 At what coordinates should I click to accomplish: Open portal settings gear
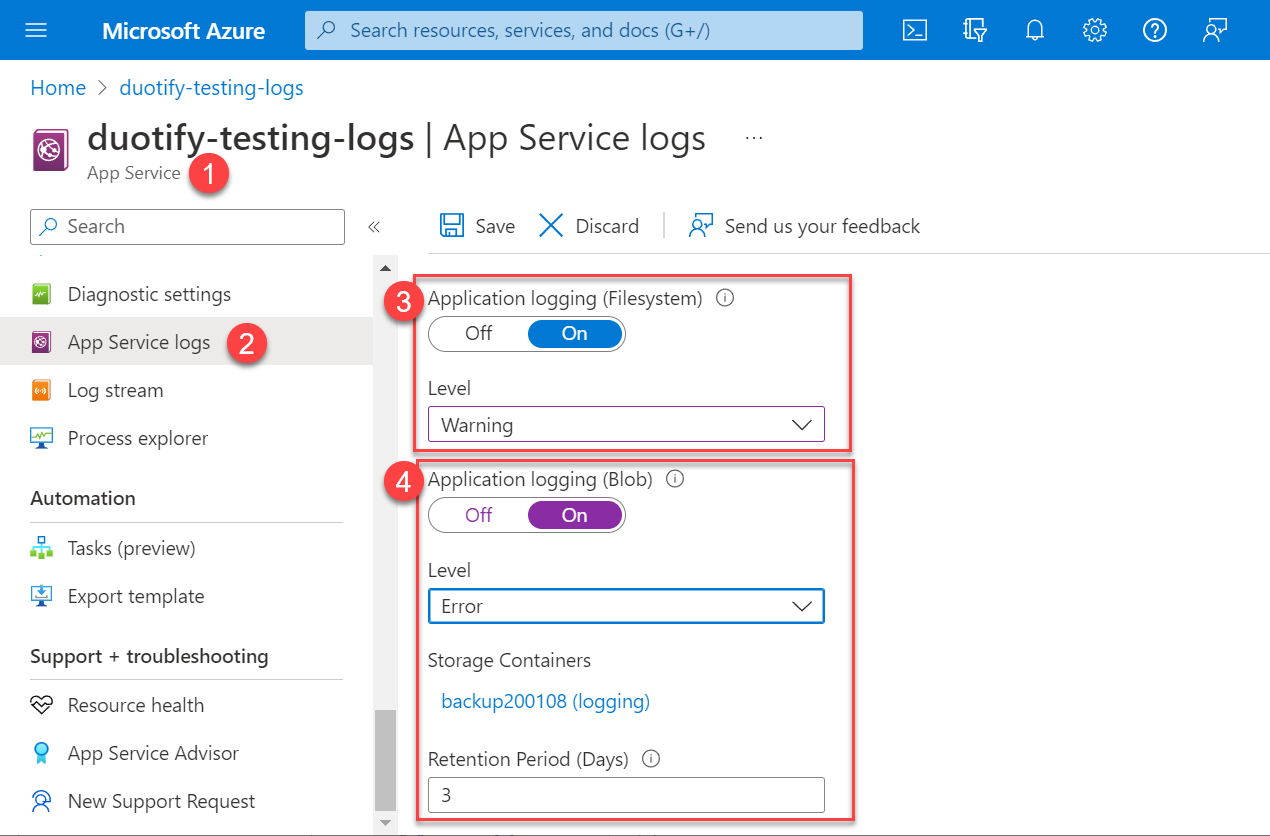[1095, 30]
